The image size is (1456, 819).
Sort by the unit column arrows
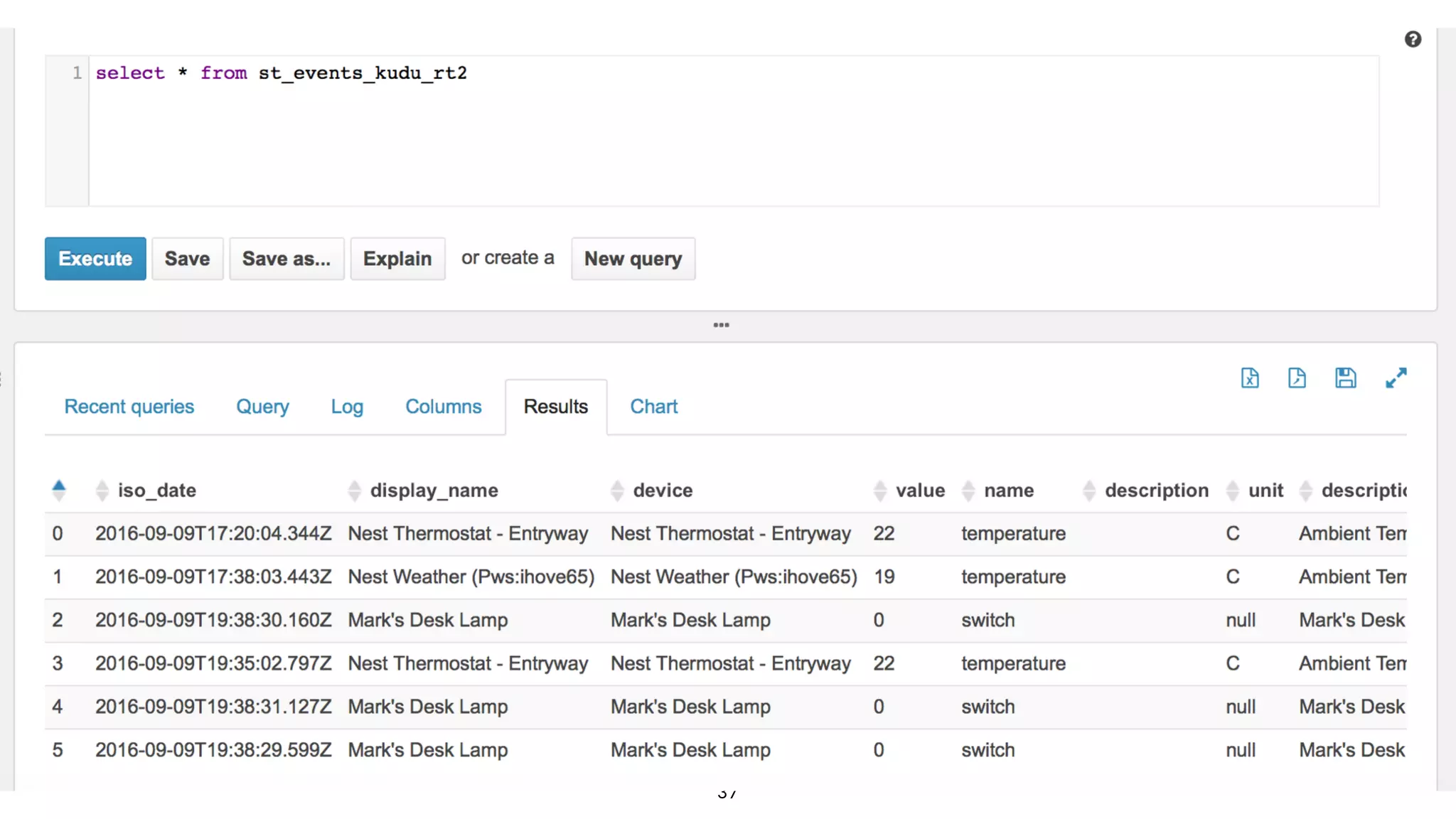(1233, 491)
